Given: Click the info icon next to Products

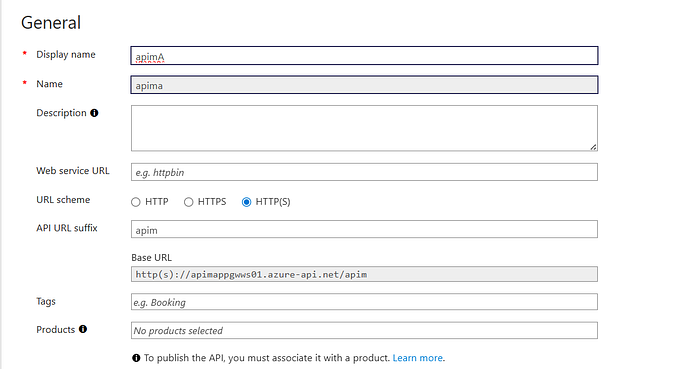Looking at the screenshot, I should 83,329.
